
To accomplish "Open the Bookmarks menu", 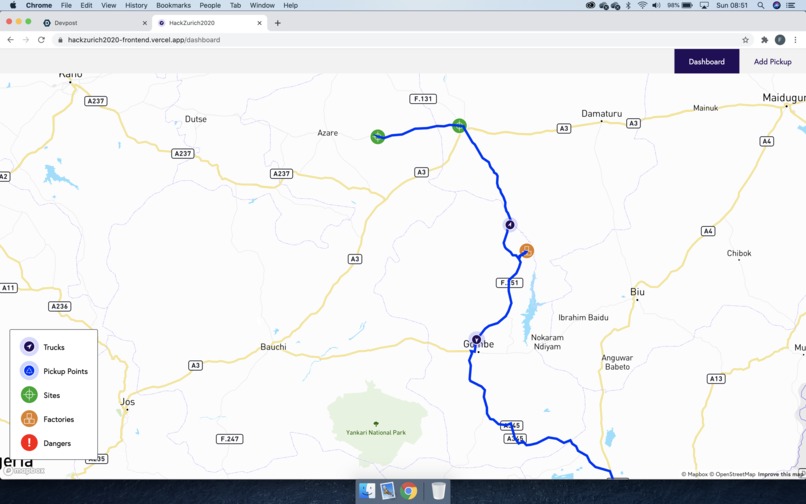I will pos(173,5).
